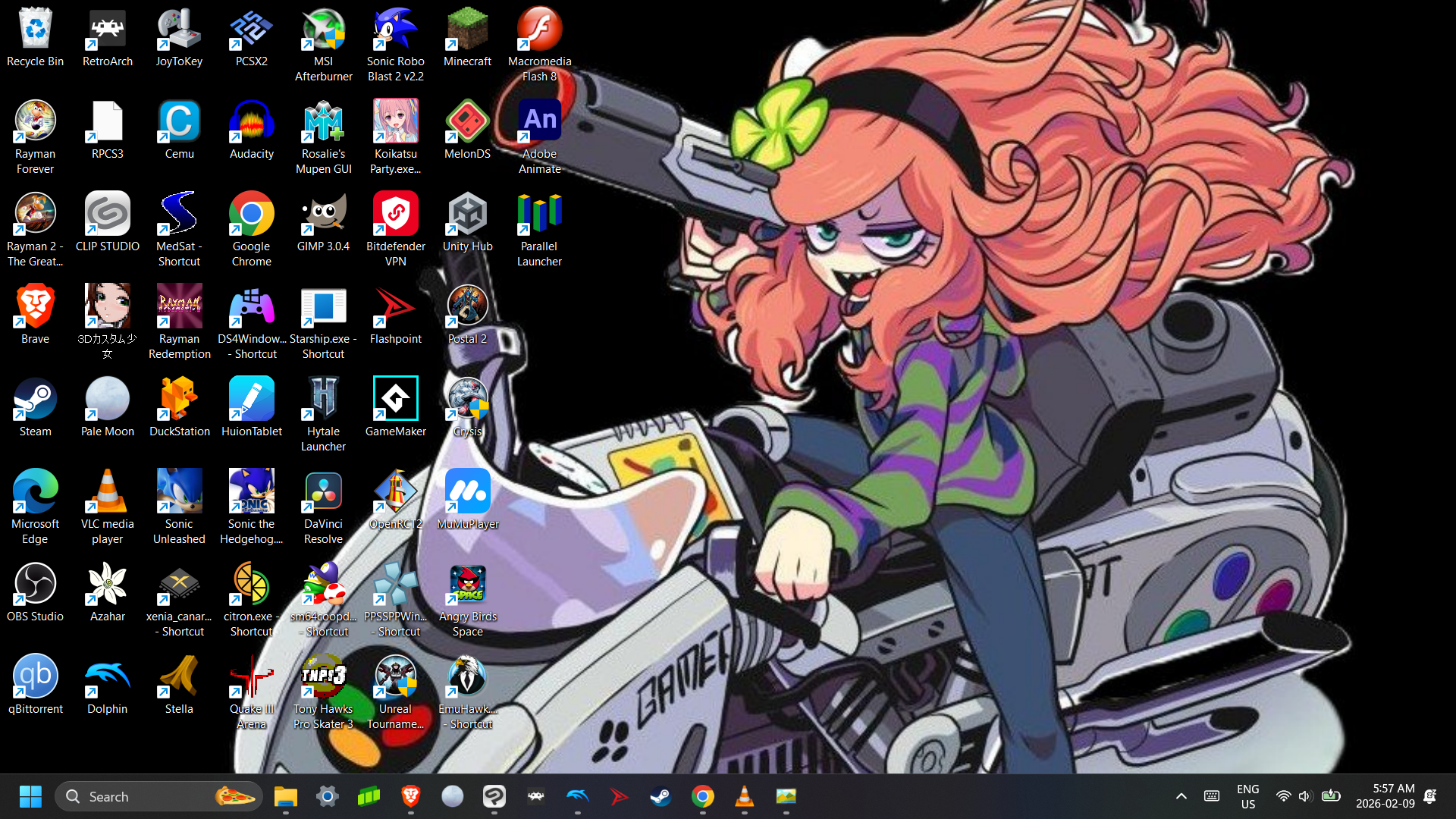Open the ENG US language switcher
The width and height of the screenshot is (1456, 819).
1247,796
